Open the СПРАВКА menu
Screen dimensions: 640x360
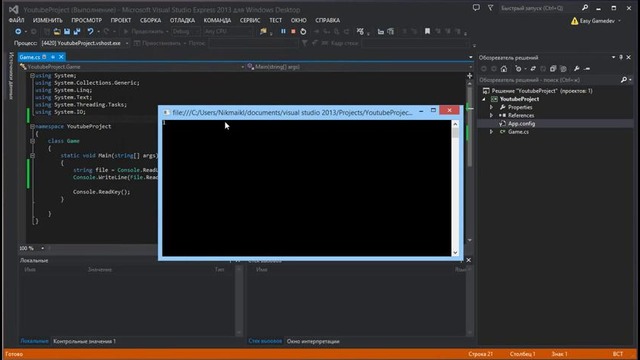(x=327, y=20)
